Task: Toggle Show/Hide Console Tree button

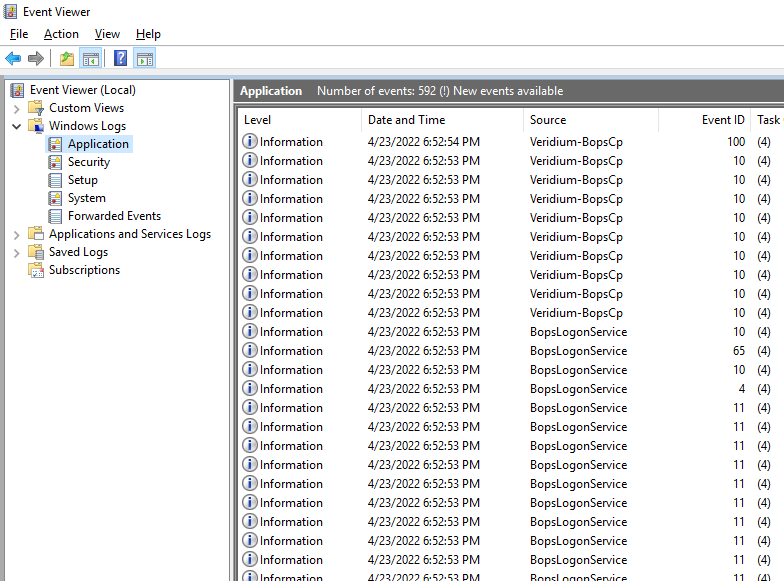Action: pos(90,58)
